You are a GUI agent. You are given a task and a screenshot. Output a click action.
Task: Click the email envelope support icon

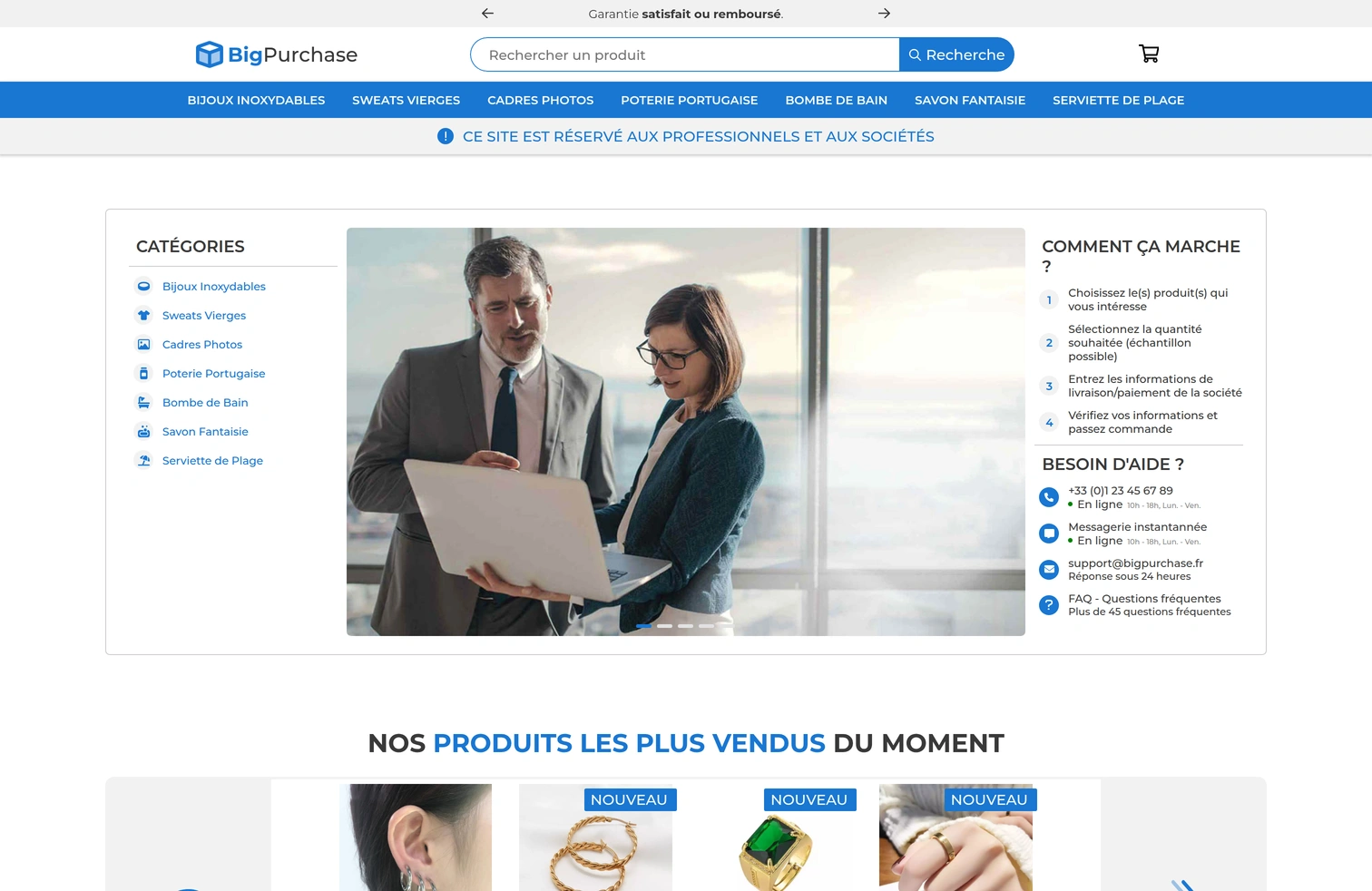[x=1049, y=569]
